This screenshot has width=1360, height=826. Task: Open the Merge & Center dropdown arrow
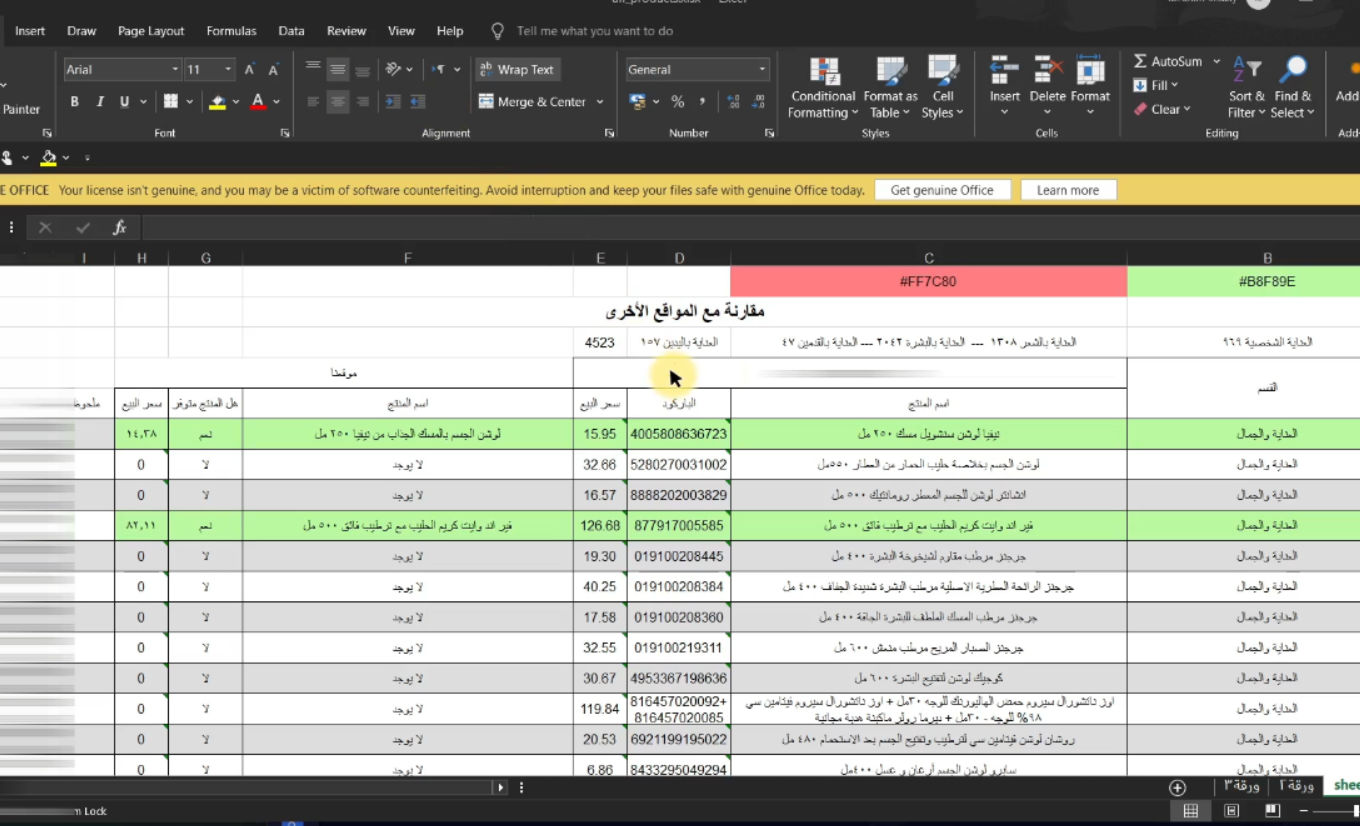point(600,102)
